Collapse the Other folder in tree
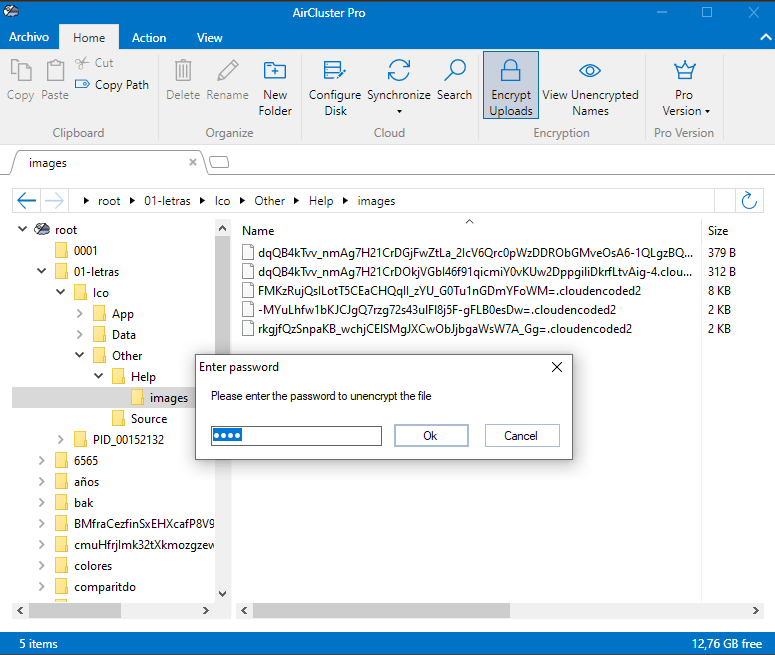This screenshot has width=775, height=655. point(80,356)
